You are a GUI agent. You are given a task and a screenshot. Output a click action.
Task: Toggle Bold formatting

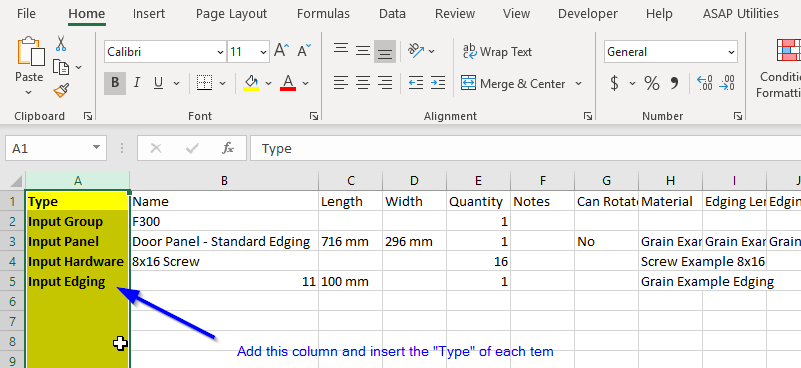pyautogui.click(x=115, y=83)
